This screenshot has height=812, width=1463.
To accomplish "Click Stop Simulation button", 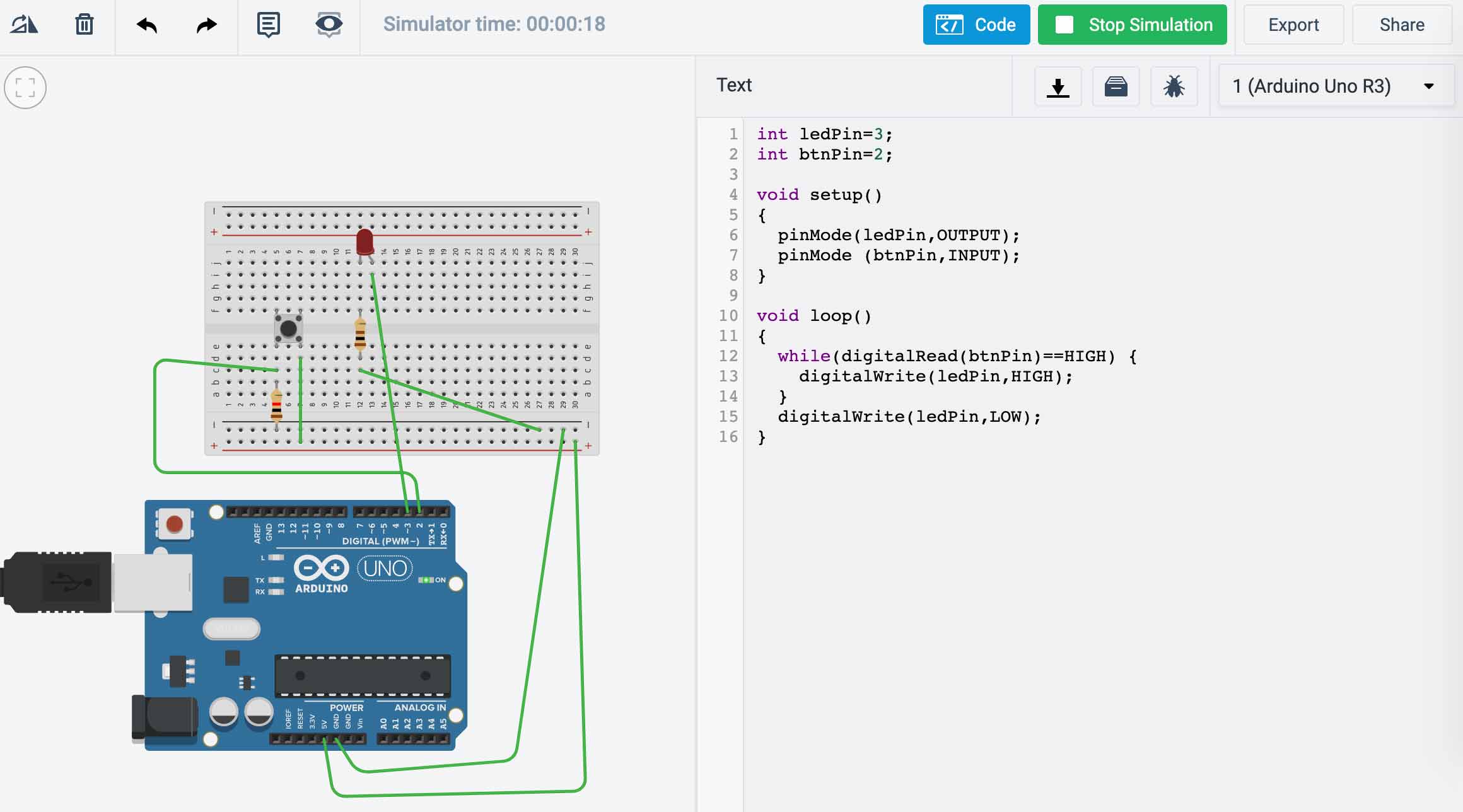I will [x=1132, y=25].
